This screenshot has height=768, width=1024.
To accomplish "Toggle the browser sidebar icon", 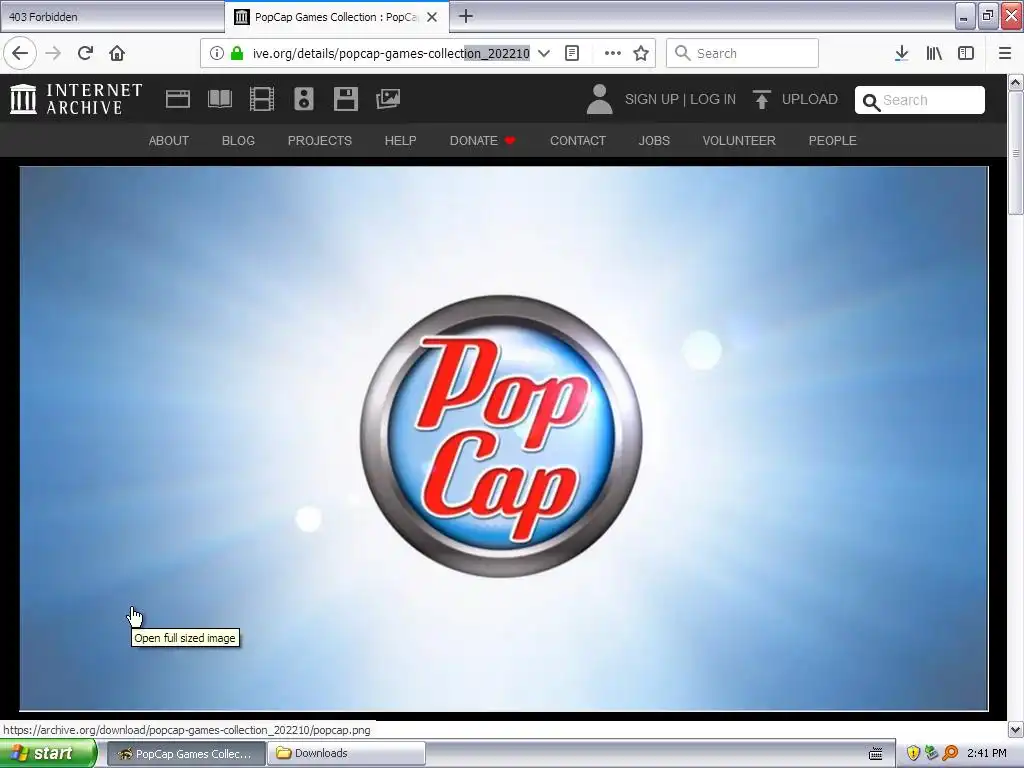I will (966, 53).
